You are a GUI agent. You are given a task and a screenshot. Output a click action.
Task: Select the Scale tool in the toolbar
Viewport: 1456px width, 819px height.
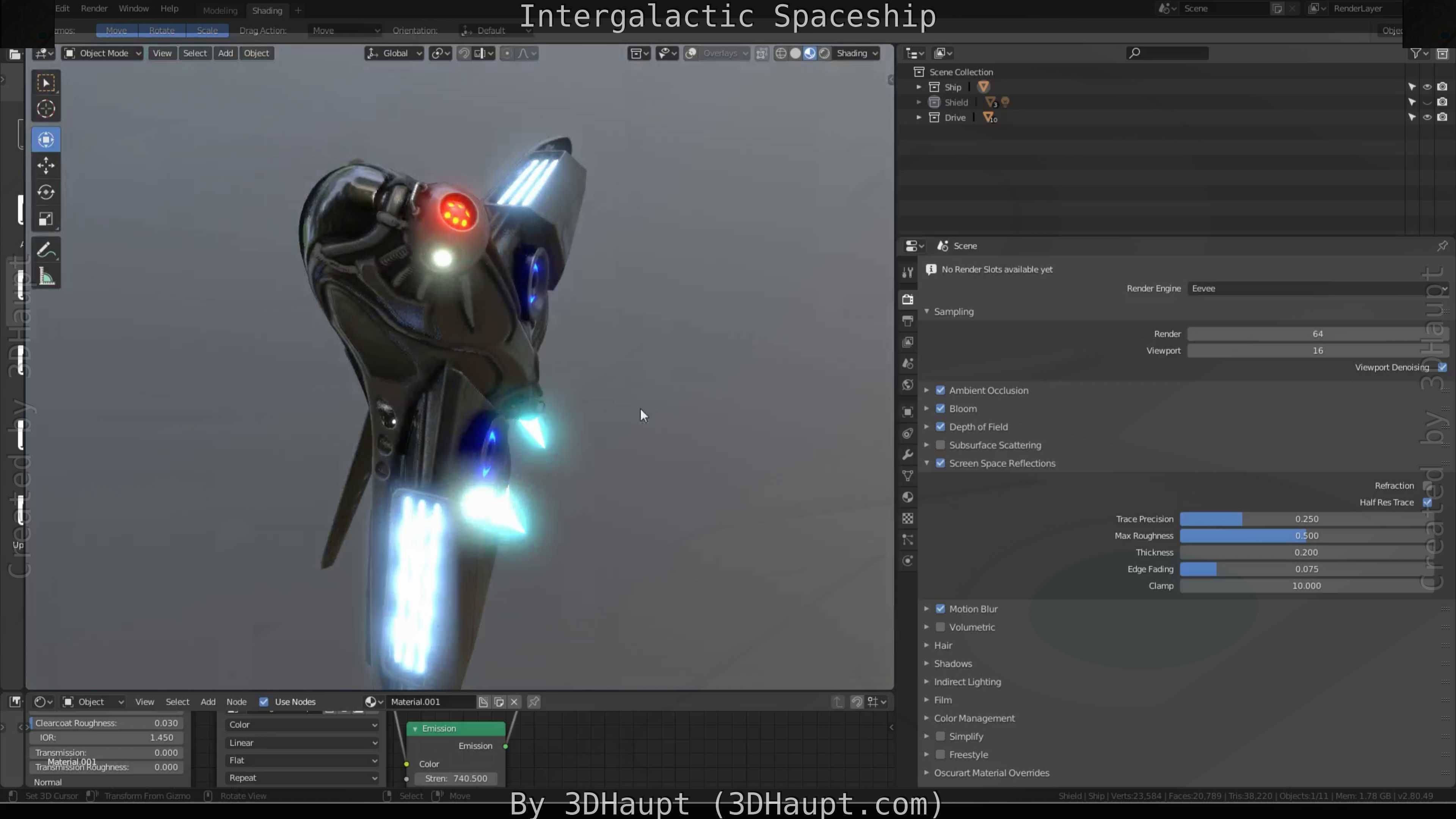(x=46, y=219)
